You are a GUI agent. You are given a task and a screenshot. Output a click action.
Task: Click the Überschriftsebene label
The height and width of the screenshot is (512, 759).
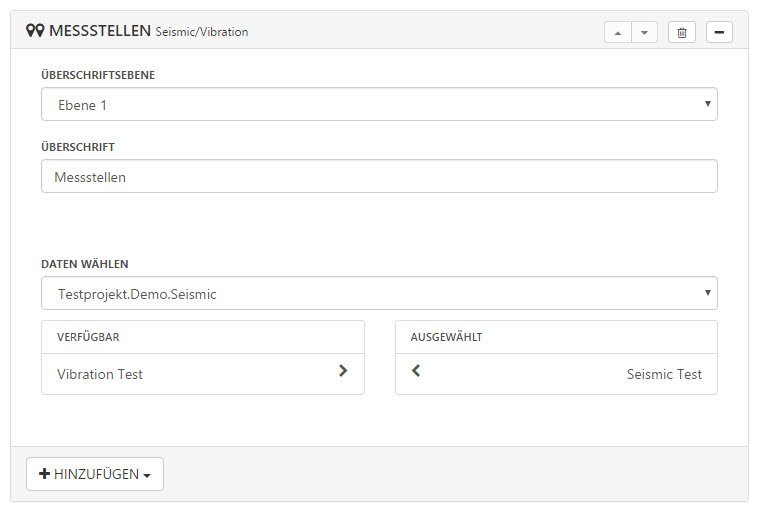pyautogui.click(x=98, y=75)
